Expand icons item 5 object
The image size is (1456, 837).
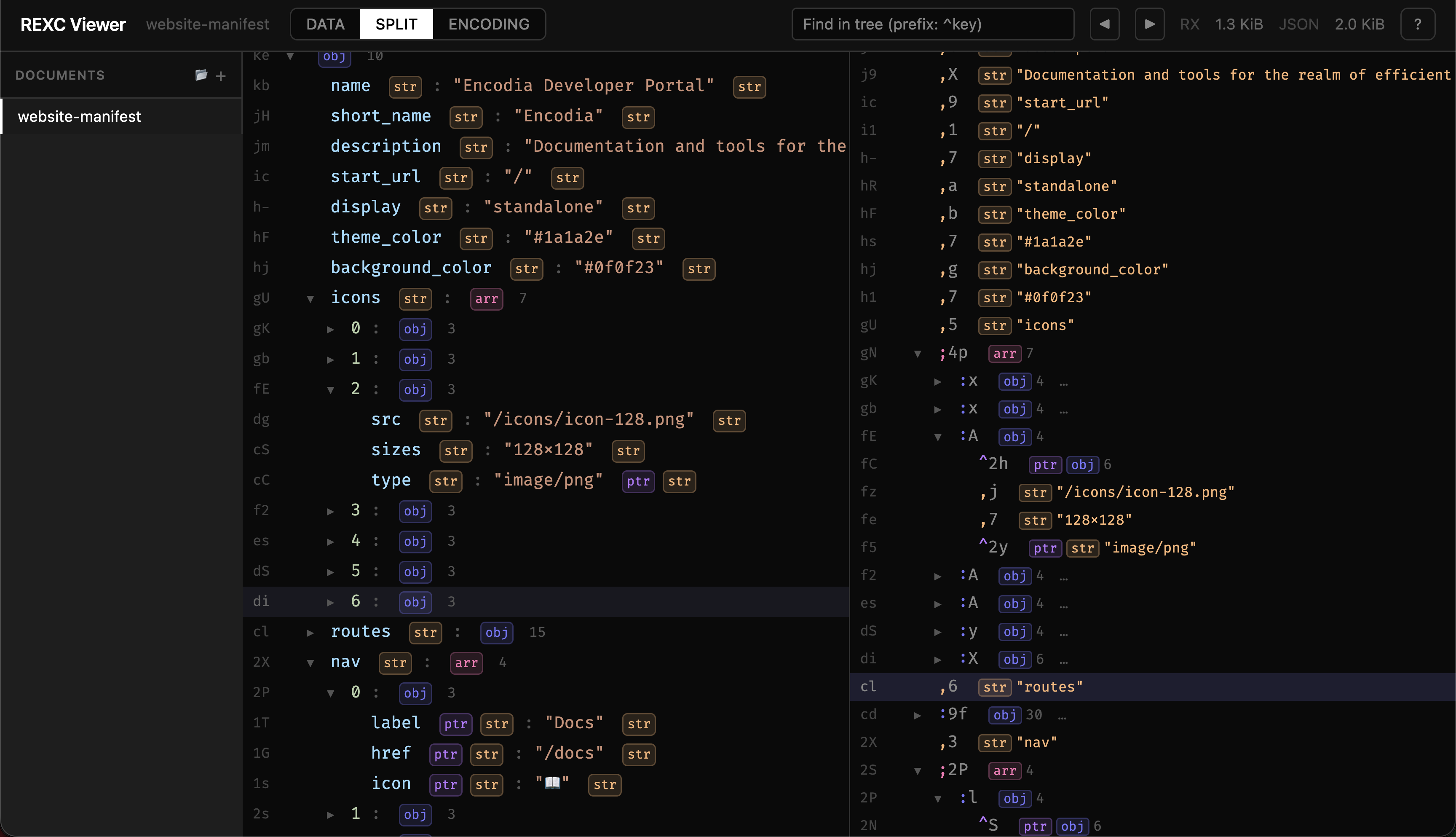[330, 572]
